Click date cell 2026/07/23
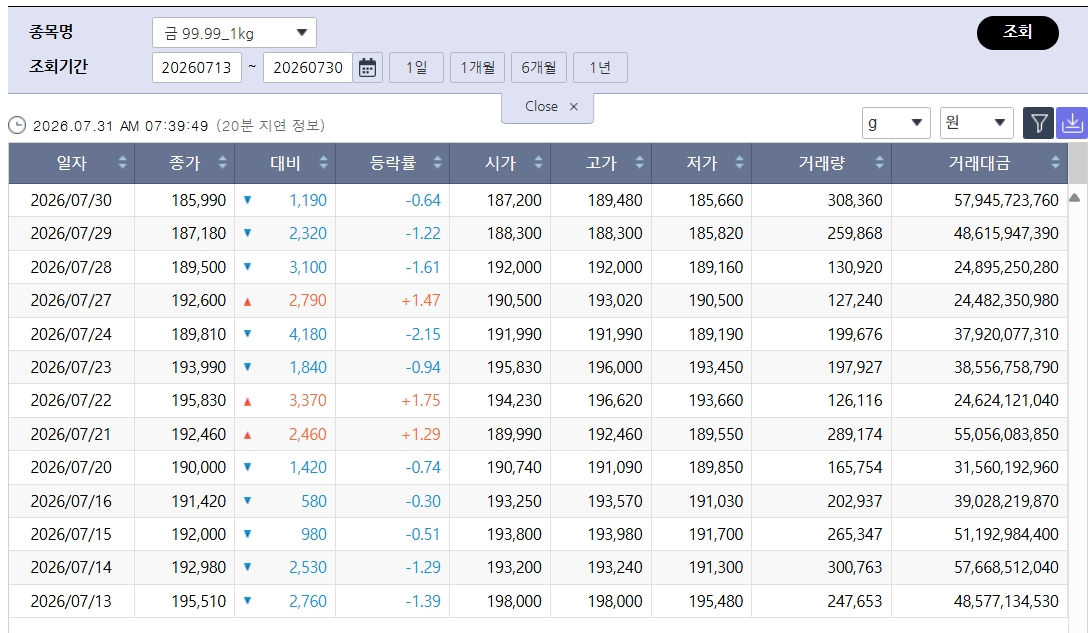Viewport: 1088px width, 633px height. point(71,367)
